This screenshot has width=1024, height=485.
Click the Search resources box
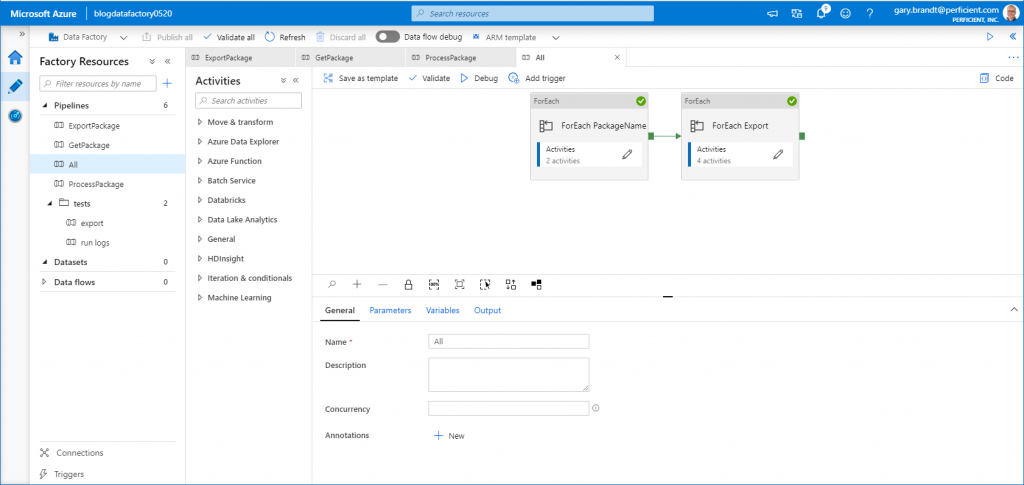532,13
